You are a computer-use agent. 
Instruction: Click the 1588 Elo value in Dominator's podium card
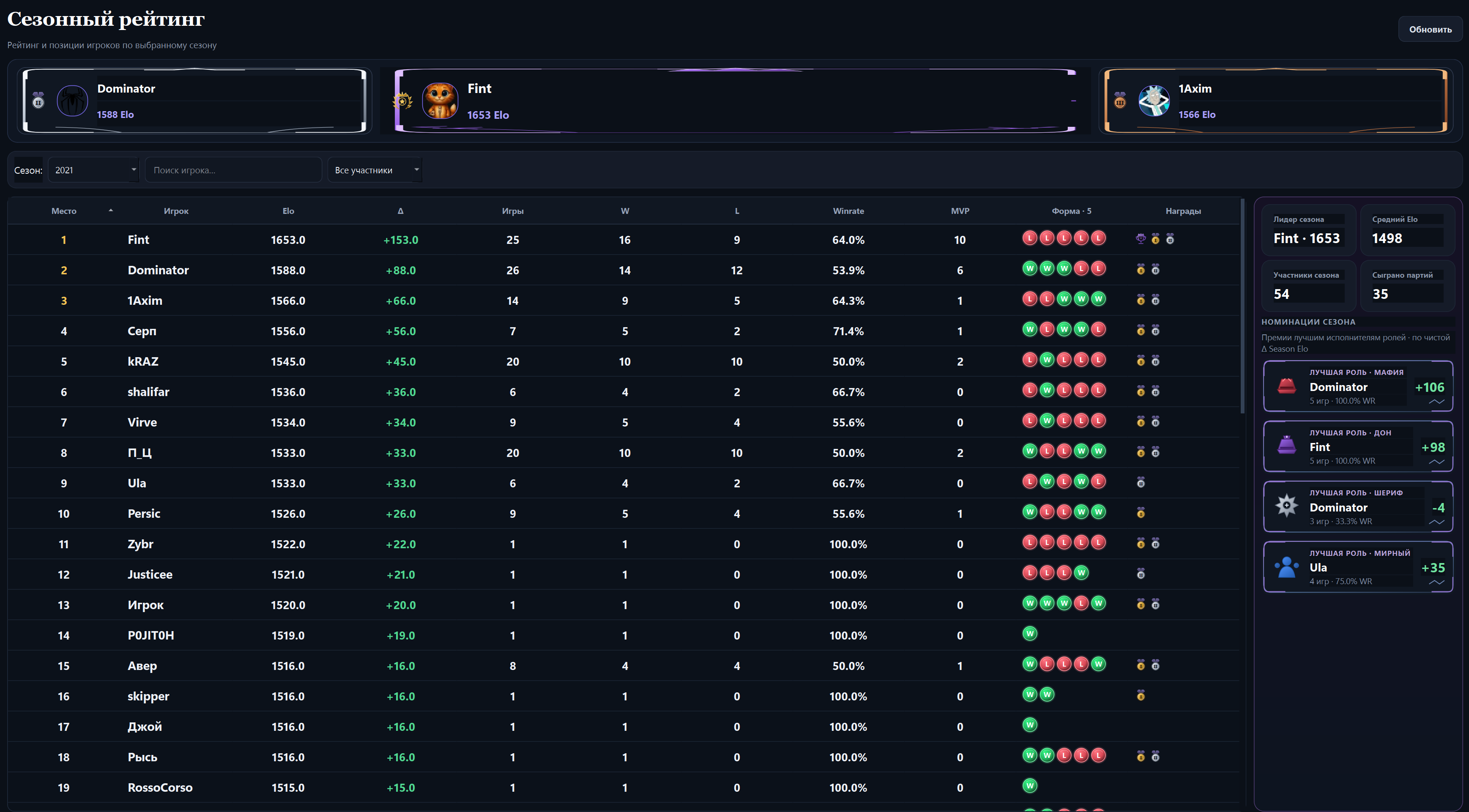click(115, 114)
